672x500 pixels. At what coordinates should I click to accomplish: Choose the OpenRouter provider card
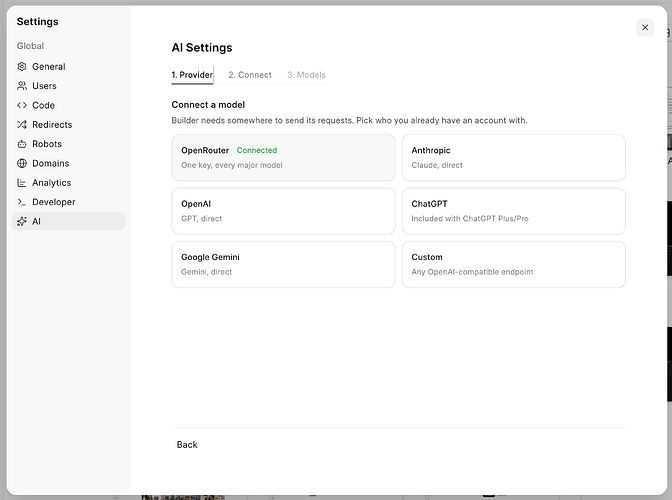coord(283,158)
